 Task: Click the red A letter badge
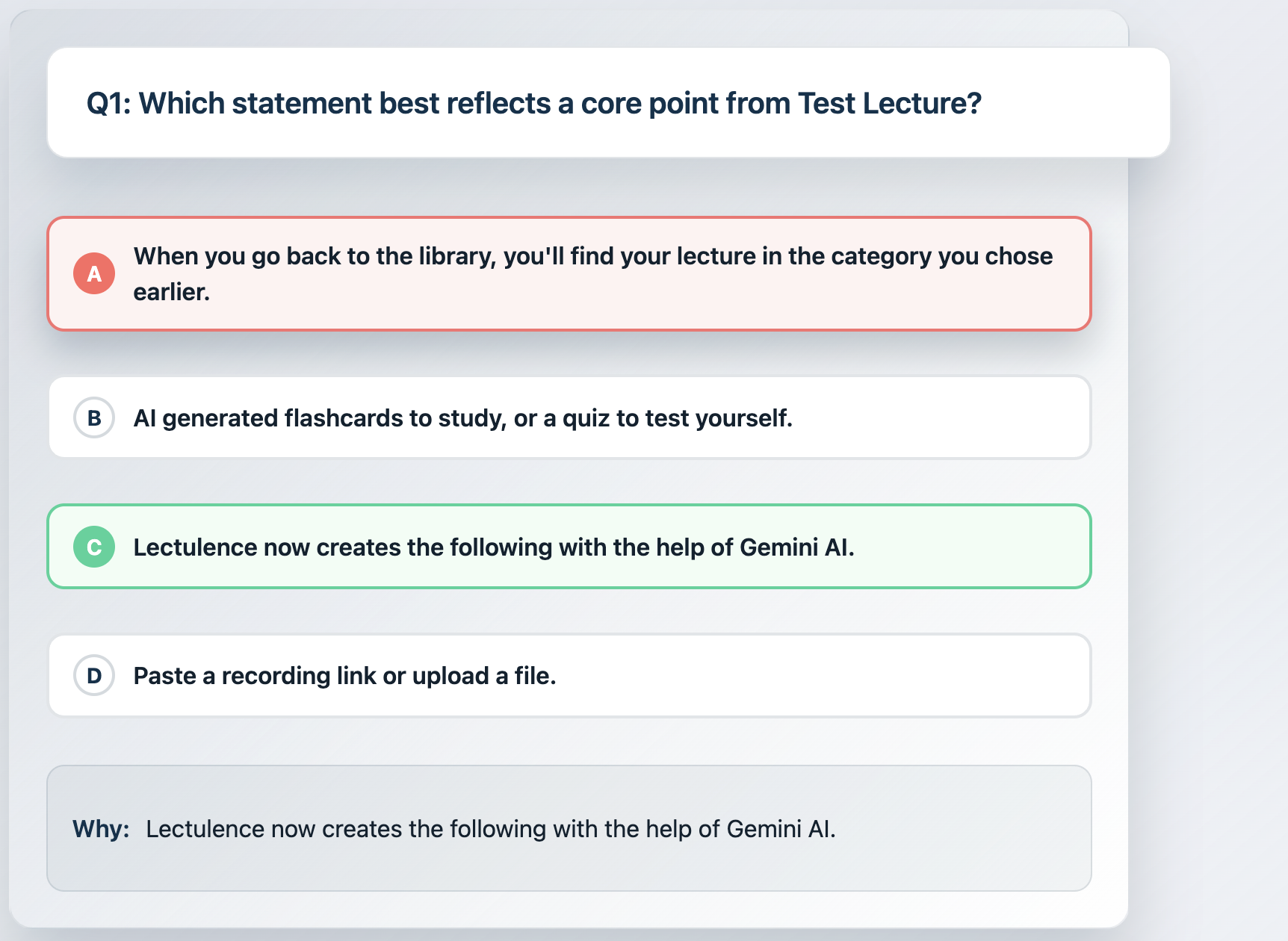94,273
